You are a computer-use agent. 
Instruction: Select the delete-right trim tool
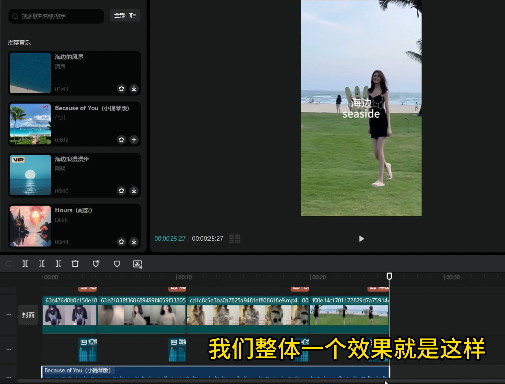pos(58,264)
